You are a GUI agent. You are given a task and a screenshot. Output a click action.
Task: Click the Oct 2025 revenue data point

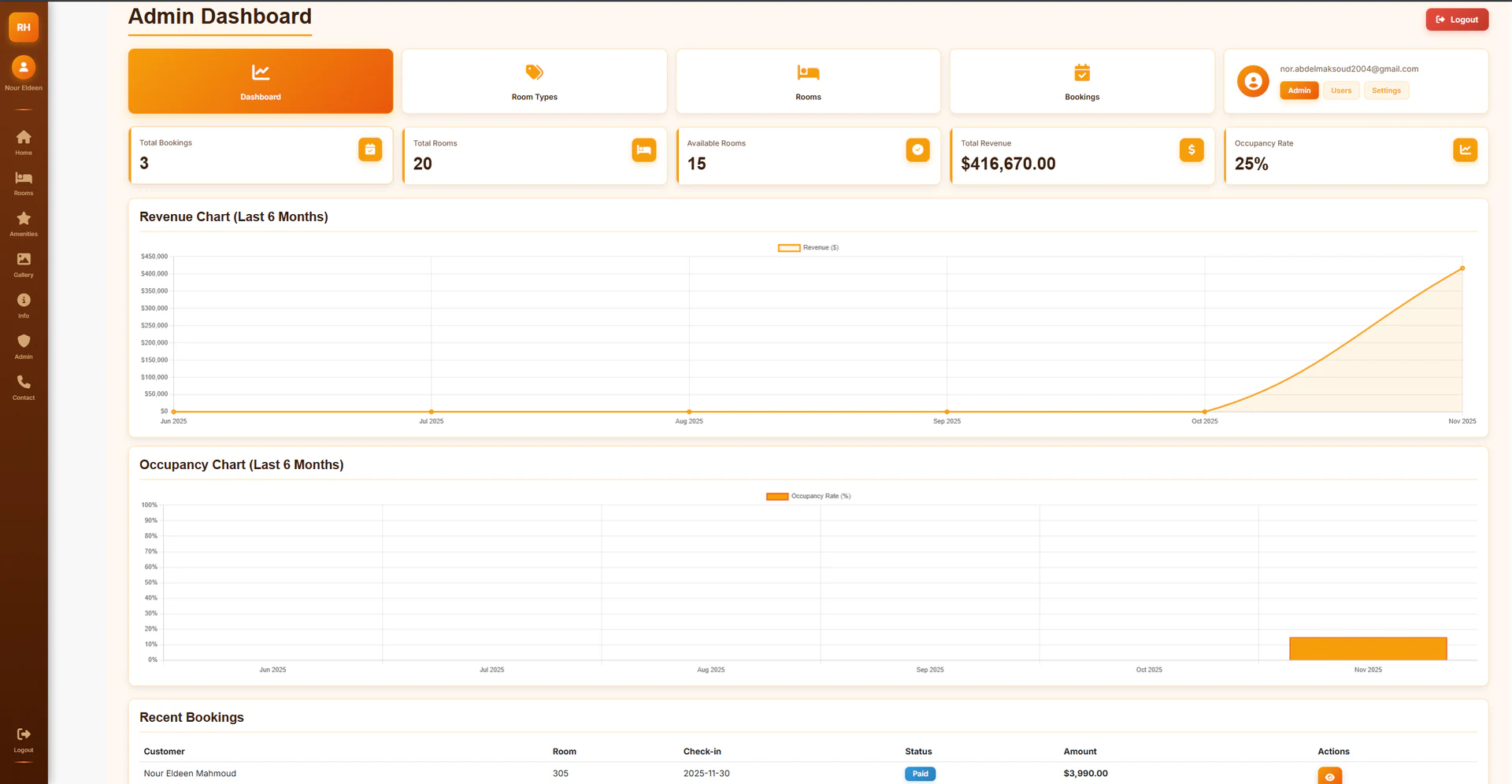1205,412
